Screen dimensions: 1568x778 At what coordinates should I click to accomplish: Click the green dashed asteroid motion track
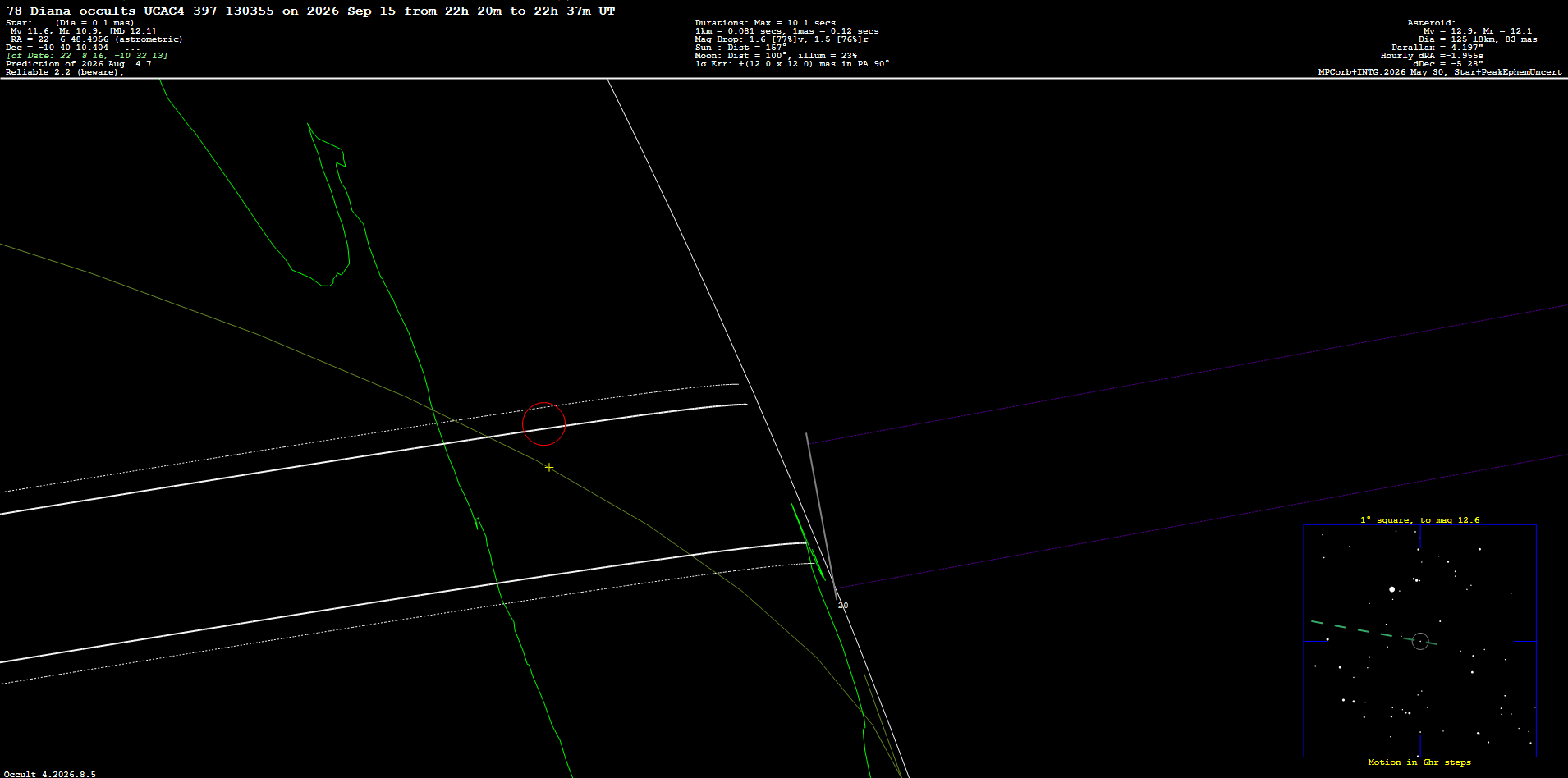(x=1373, y=632)
